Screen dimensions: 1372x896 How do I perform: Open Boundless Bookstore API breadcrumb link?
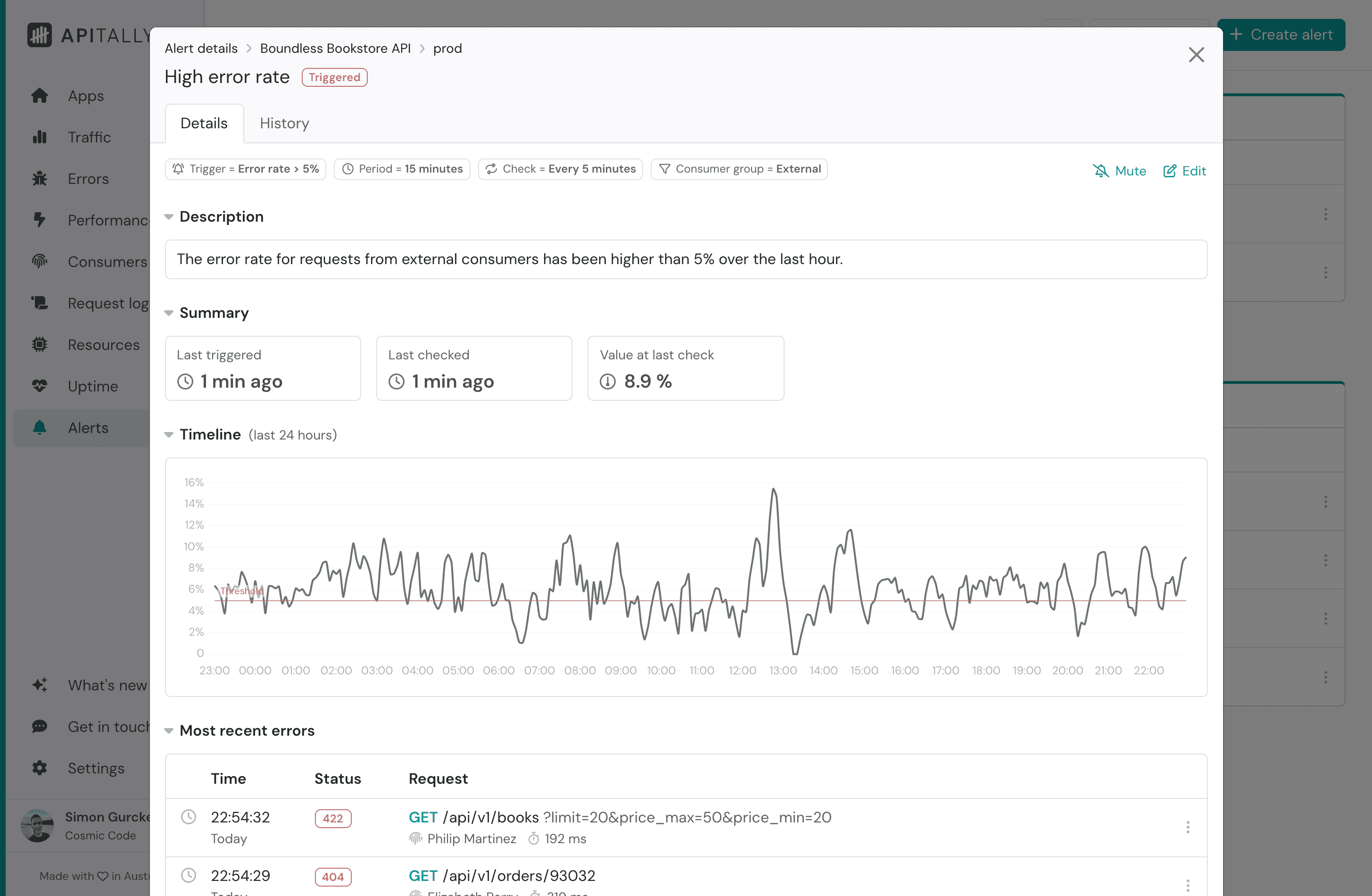[x=336, y=49]
